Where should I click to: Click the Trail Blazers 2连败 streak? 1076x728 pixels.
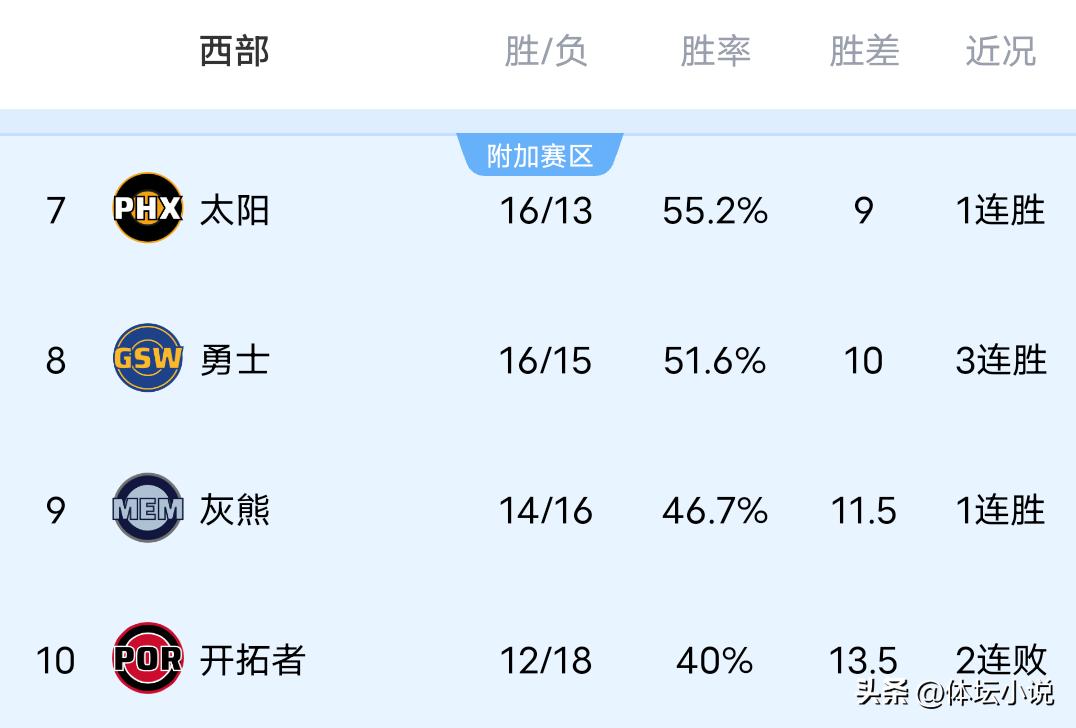[1000, 660]
